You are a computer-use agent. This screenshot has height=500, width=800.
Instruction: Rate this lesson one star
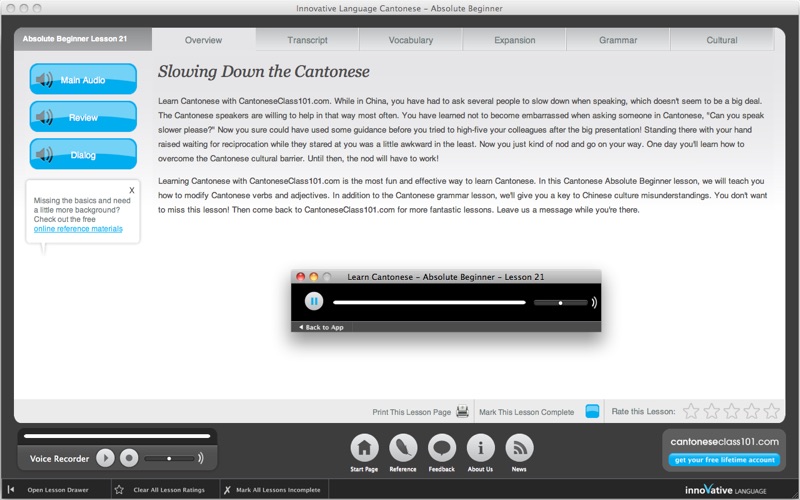pyautogui.click(x=691, y=411)
